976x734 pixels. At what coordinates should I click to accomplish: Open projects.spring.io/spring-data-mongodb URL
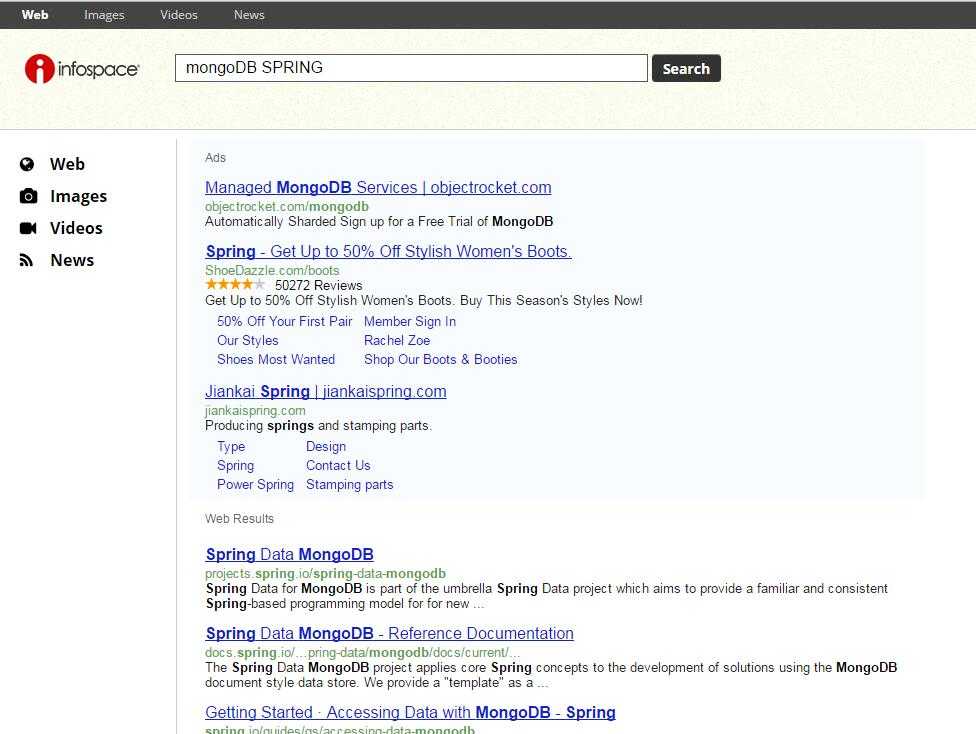[x=326, y=573]
